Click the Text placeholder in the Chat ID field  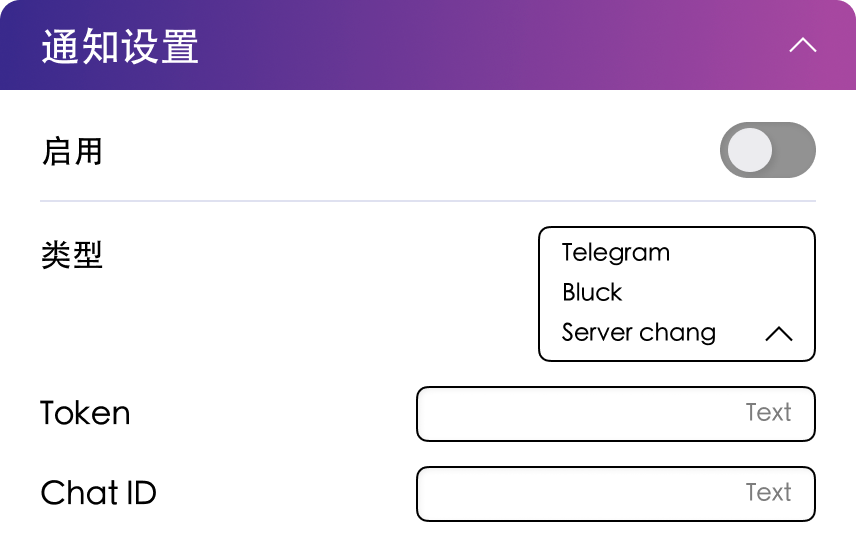[768, 493]
